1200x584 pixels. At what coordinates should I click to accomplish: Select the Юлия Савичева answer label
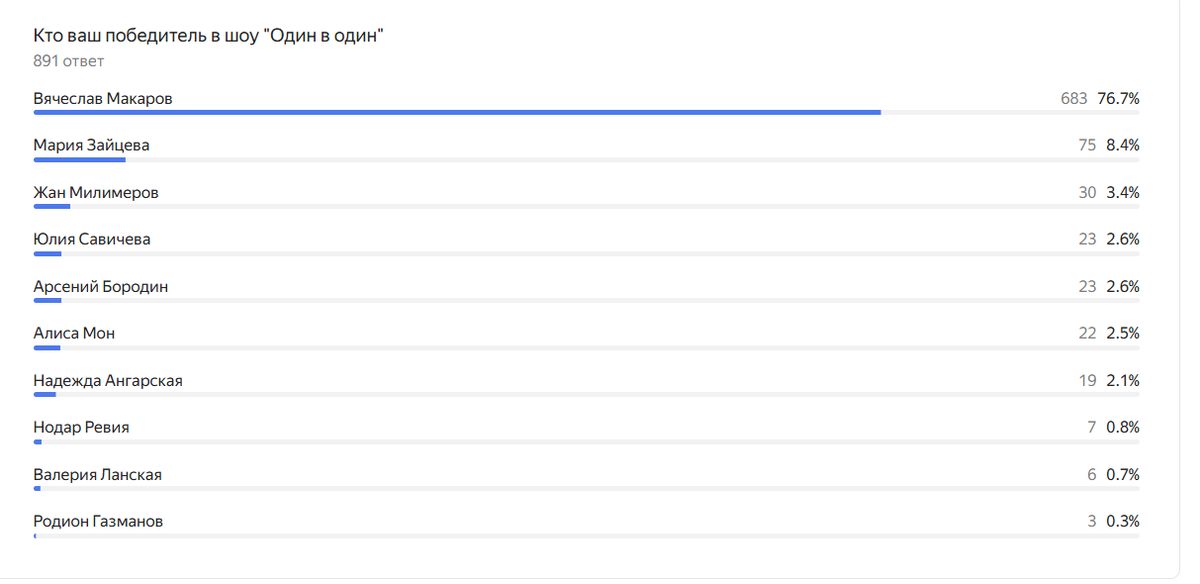92,239
